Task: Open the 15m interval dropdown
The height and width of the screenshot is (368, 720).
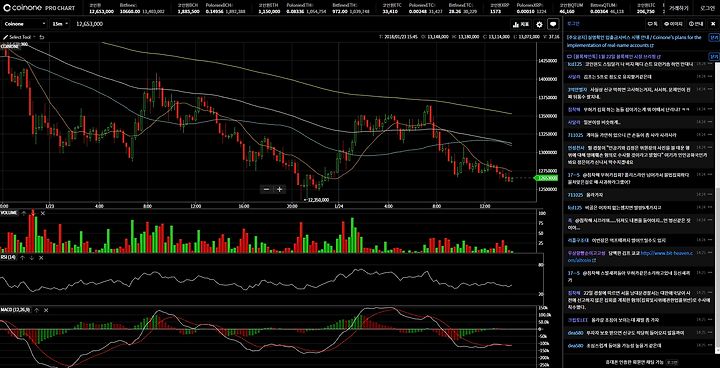Action: pyautogui.click(x=60, y=24)
